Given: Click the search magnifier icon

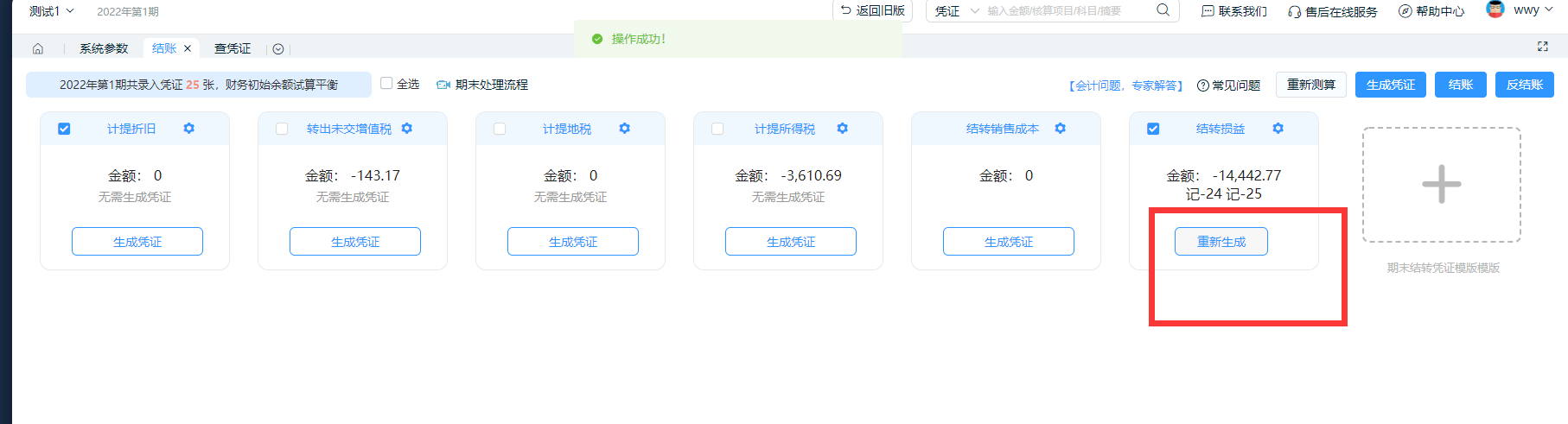Looking at the screenshot, I should [1163, 10].
